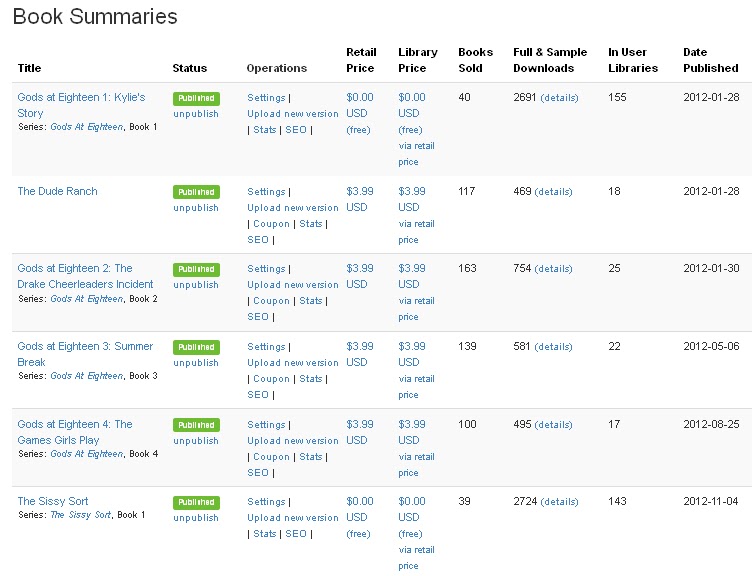
Task: Upload new version of Gods at Eighteen 3
Action: pyautogui.click(x=292, y=363)
